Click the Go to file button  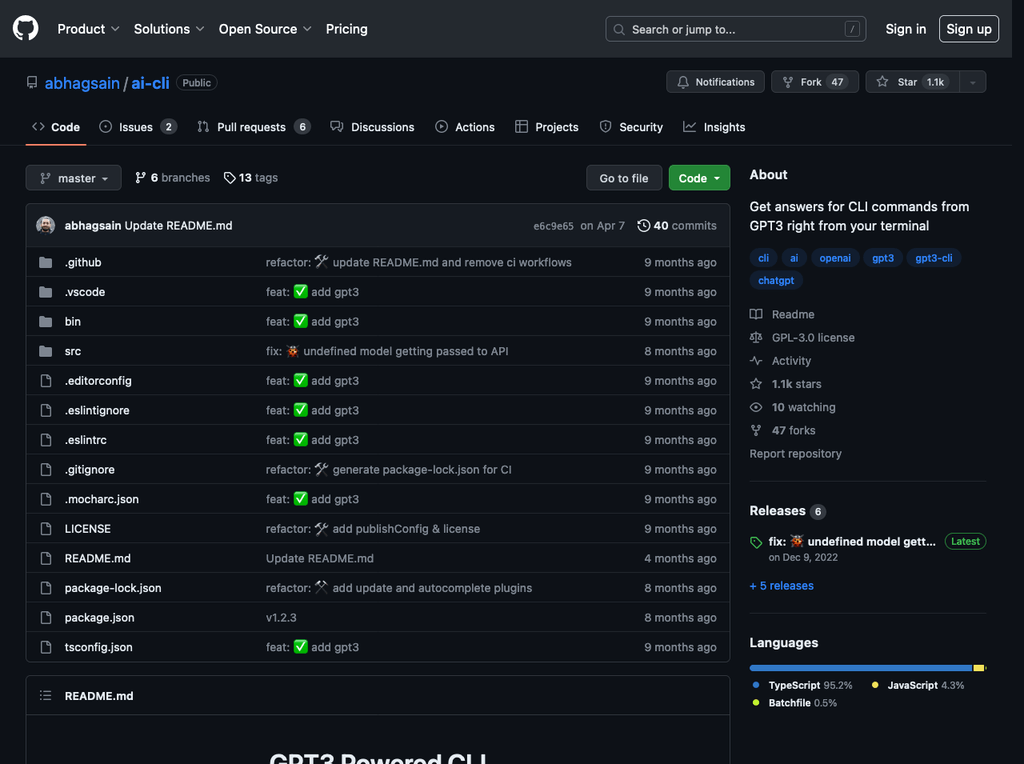[624, 178]
